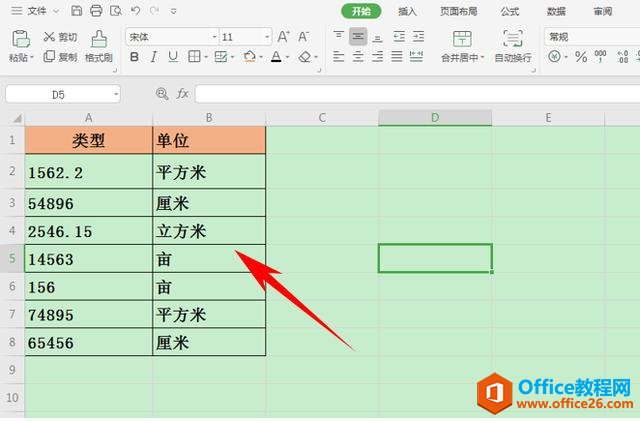Open the number format box 常规
The height and width of the screenshot is (421, 640).
coord(592,37)
